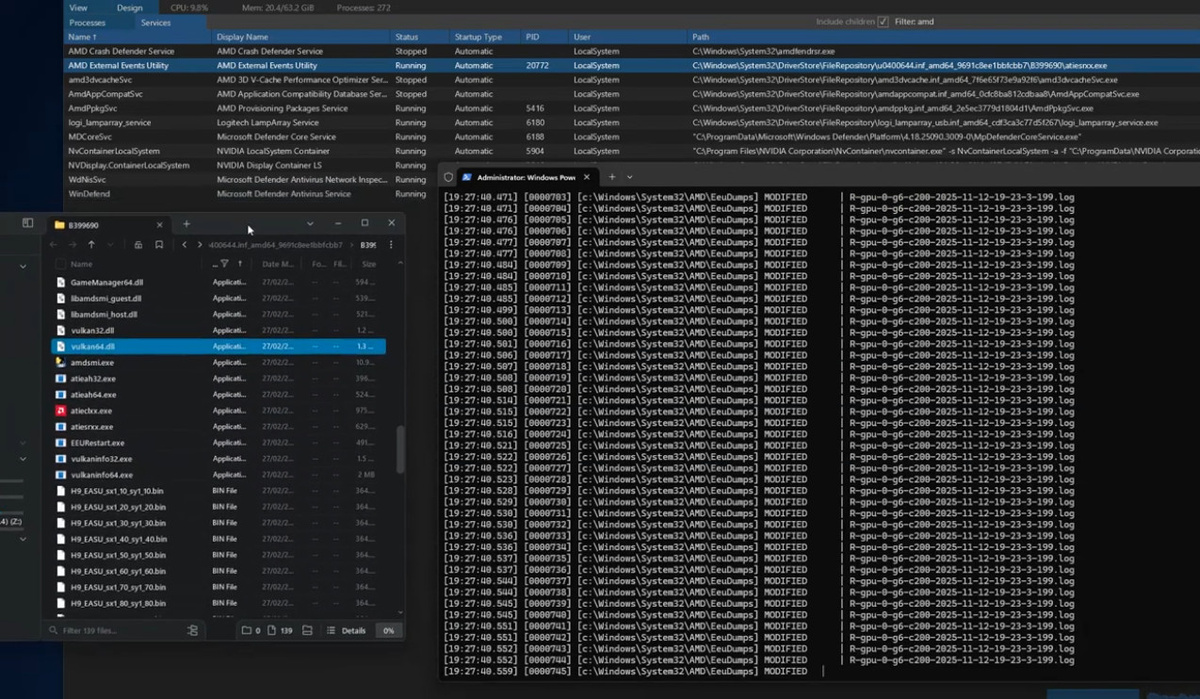Click the B399690 breadcrumb path segment
Image resolution: width=1200 pixels, height=699 pixels.
point(368,244)
